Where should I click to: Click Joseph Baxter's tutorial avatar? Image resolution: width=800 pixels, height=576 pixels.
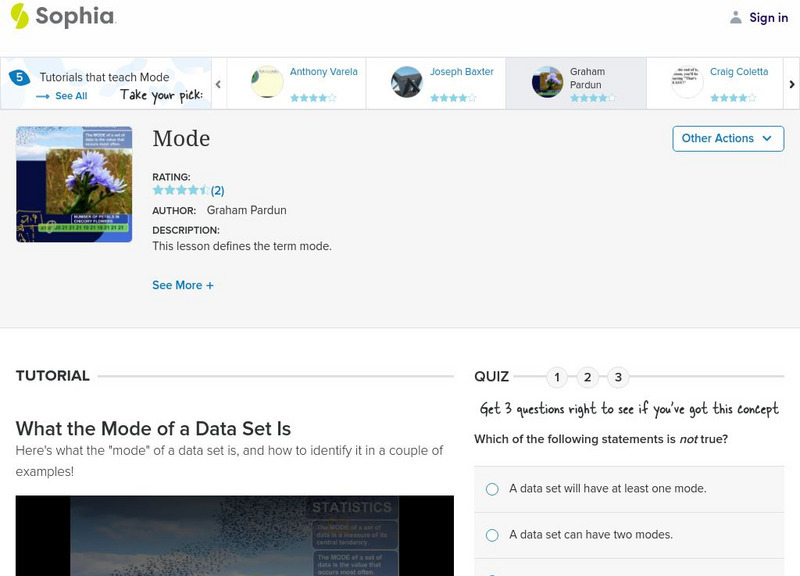tap(407, 82)
